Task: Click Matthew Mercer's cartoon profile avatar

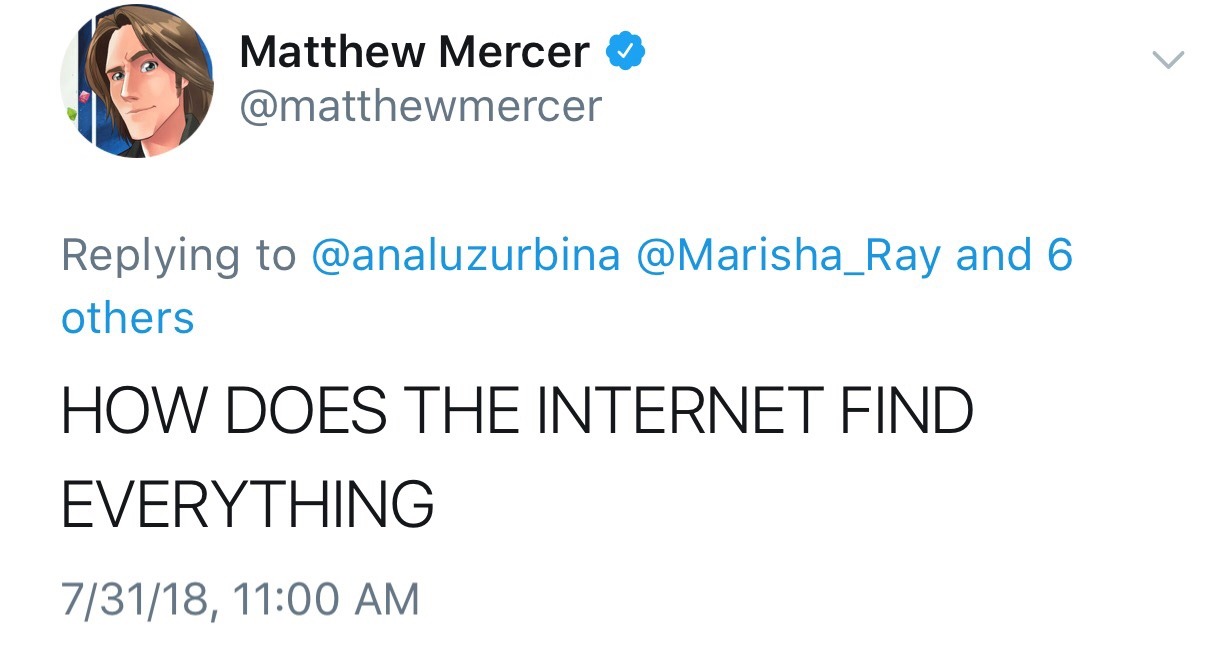Action: point(138,82)
